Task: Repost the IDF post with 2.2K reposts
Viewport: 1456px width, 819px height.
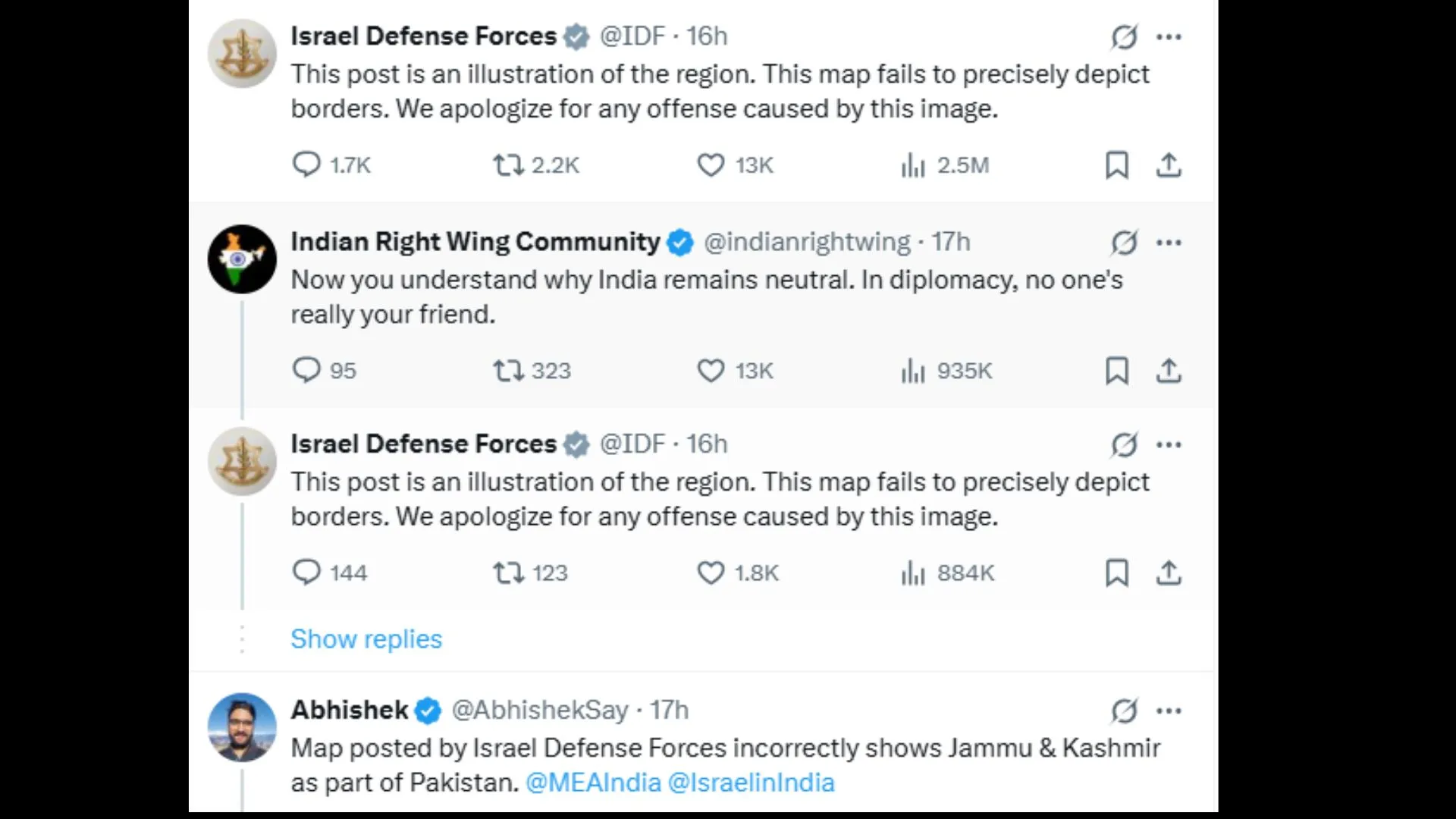Action: pos(508,165)
